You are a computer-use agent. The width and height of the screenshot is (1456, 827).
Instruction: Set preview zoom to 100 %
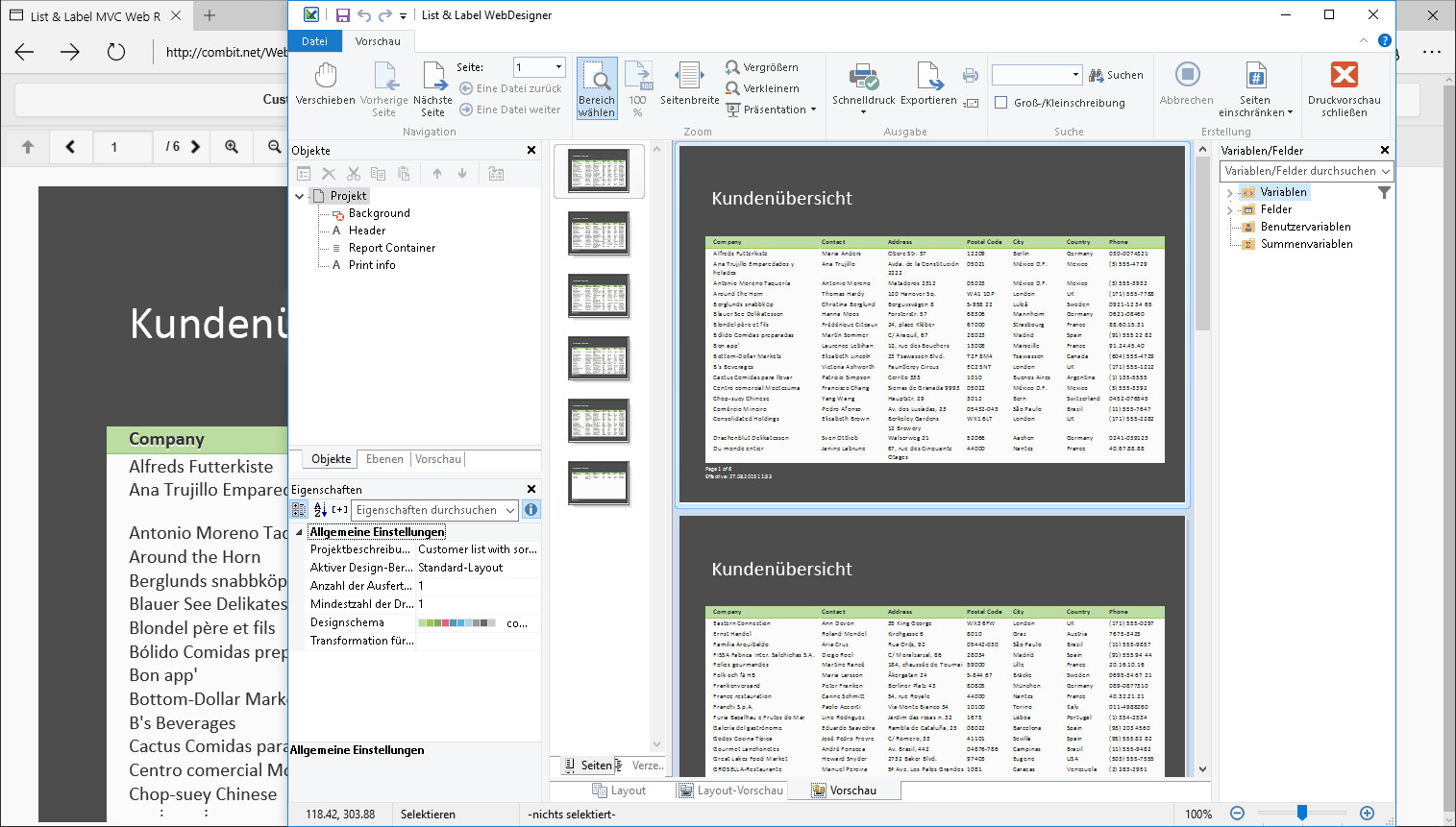638,88
